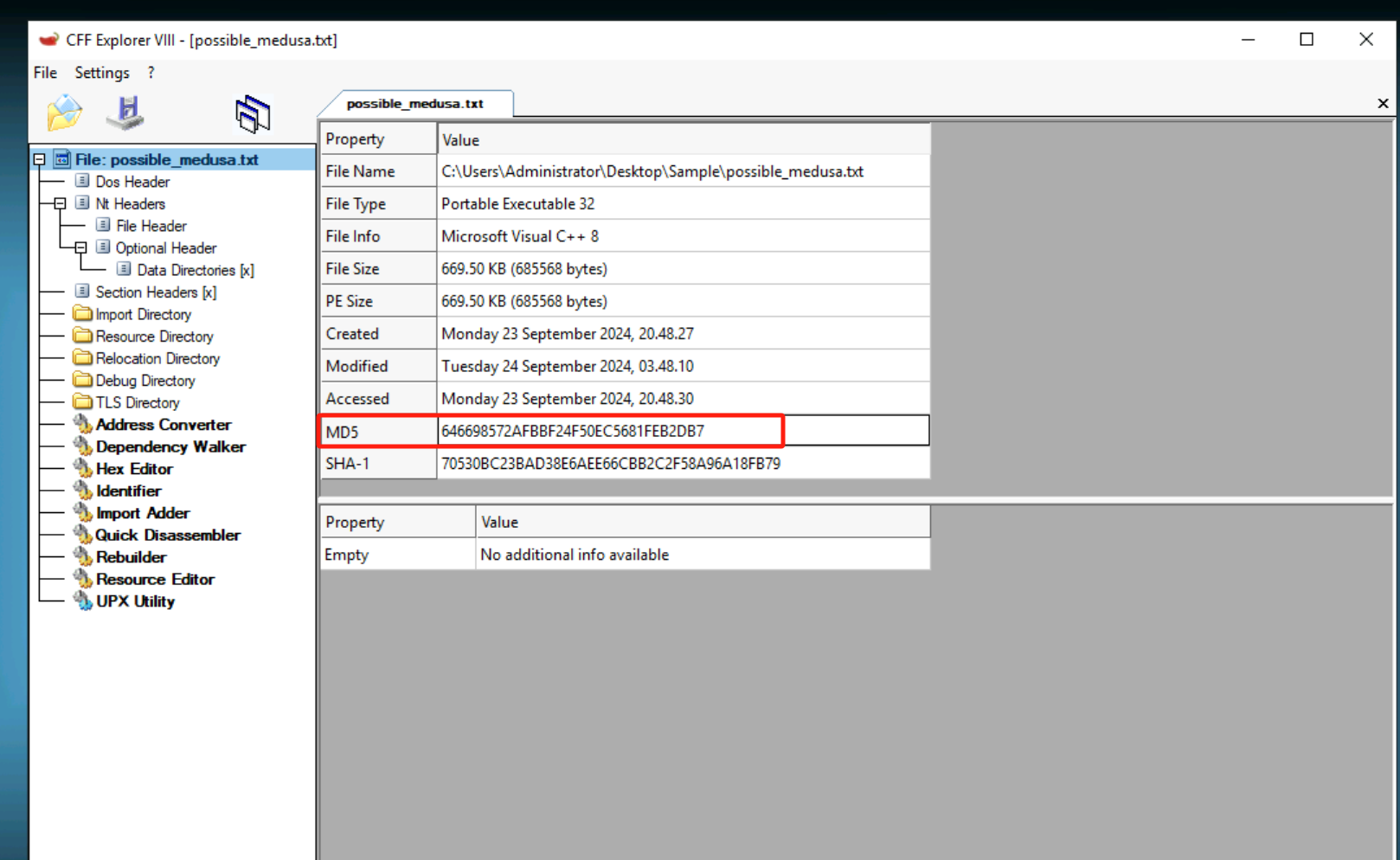Viewport: 1400px width, 860px height.
Task: Open the Rebuilder tool
Action: (131, 557)
